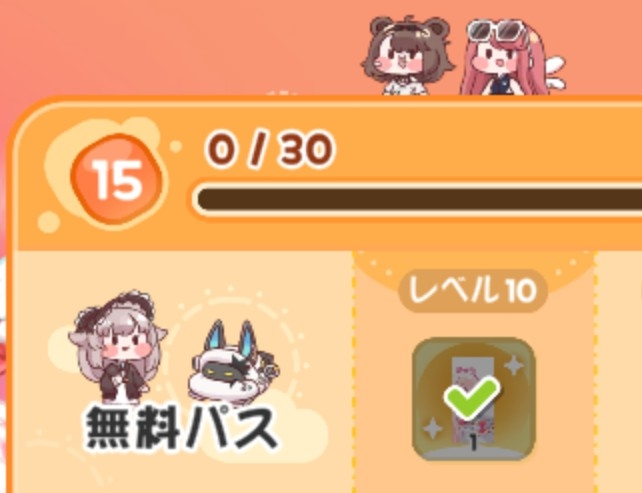Click the quantity 1 on reward item
The width and height of the screenshot is (642, 493).
[x=474, y=443]
